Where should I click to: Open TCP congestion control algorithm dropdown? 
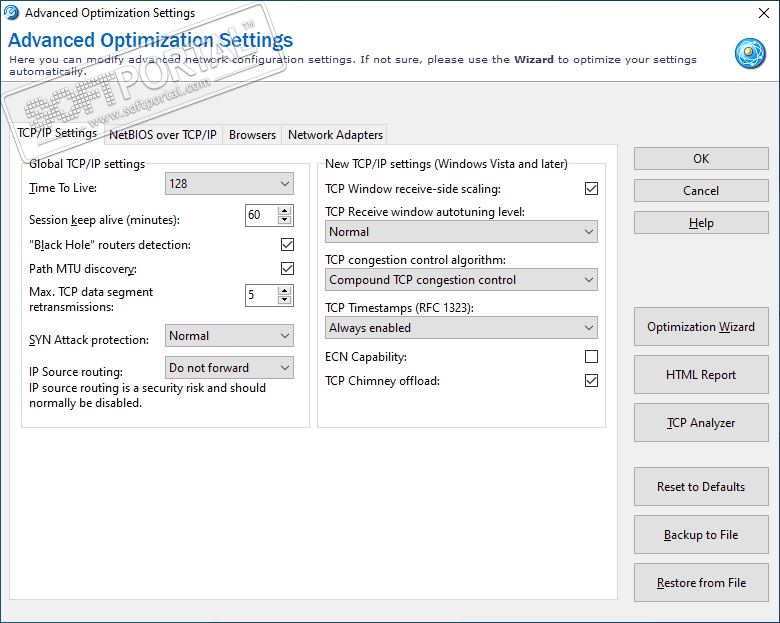(x=462, y=280)
